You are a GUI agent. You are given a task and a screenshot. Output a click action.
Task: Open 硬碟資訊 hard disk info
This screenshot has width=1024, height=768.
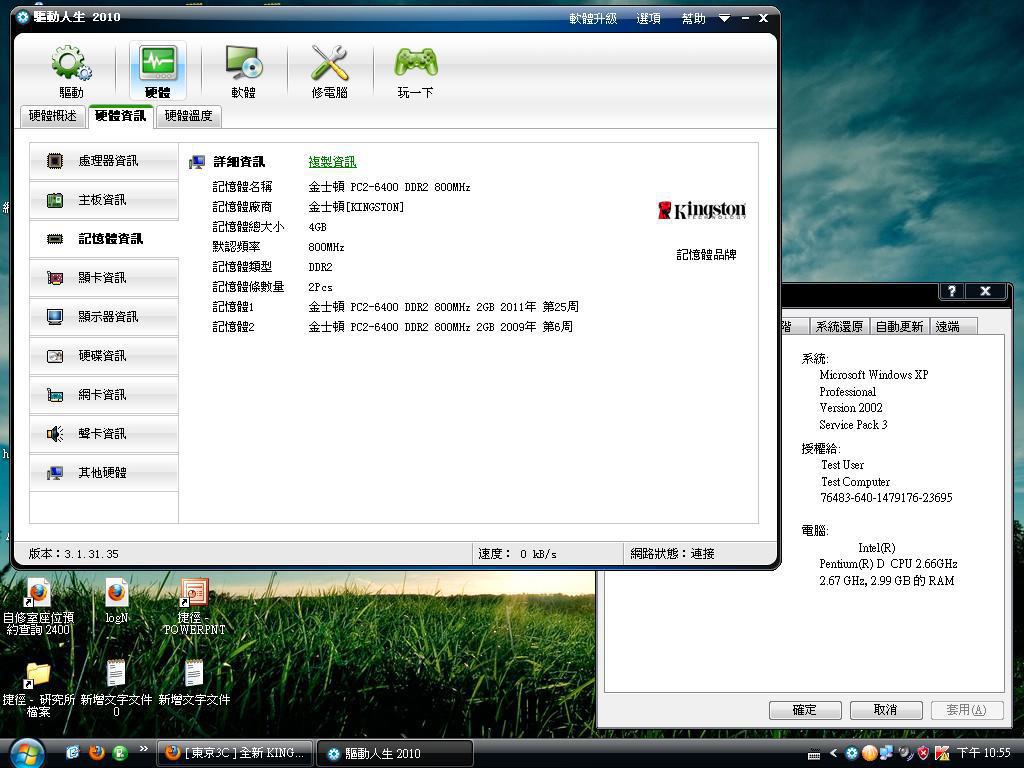tap(104, 356)
